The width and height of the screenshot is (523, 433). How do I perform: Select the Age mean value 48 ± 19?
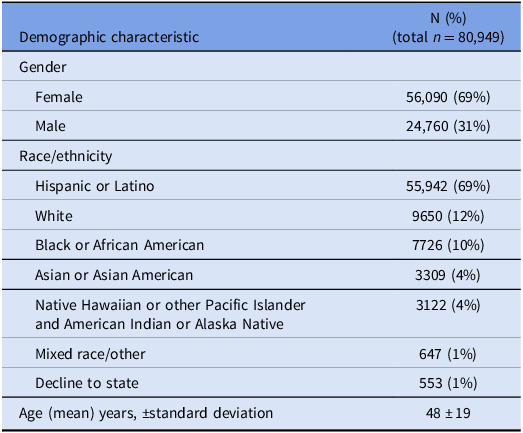pyautogui.click(x=448, y=413)
